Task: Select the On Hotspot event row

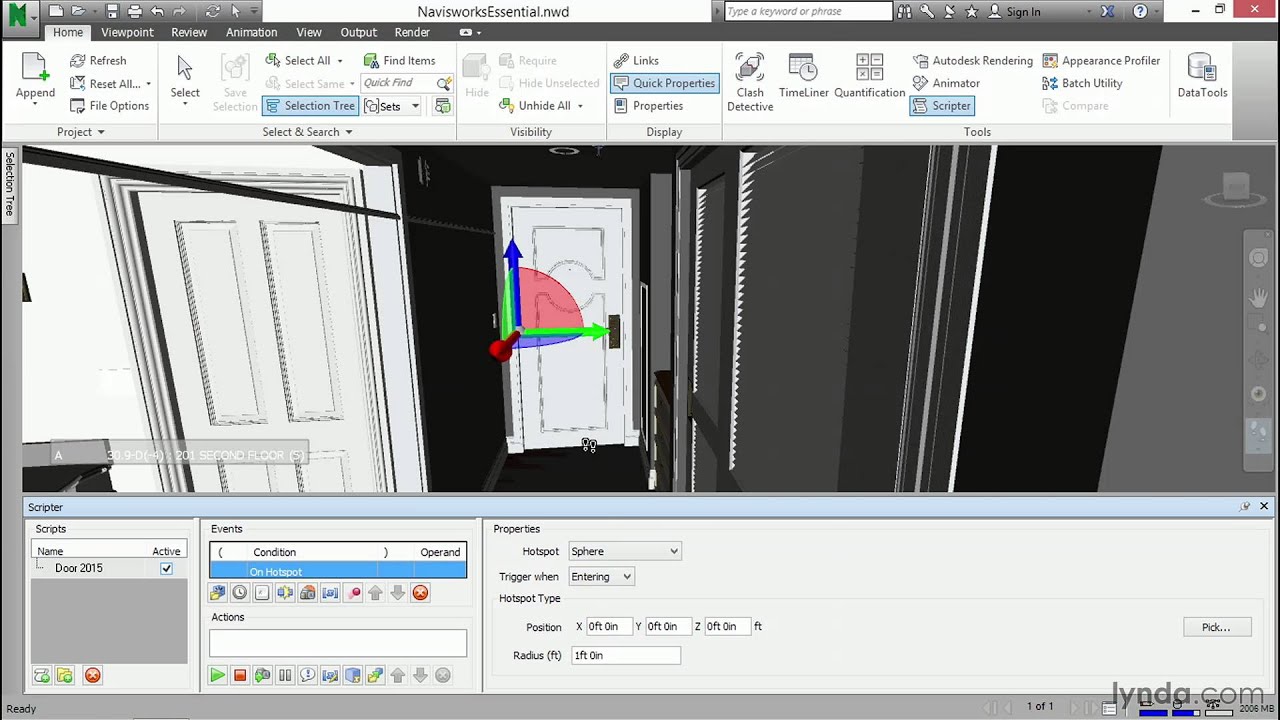Action: (x=338, y=571)
